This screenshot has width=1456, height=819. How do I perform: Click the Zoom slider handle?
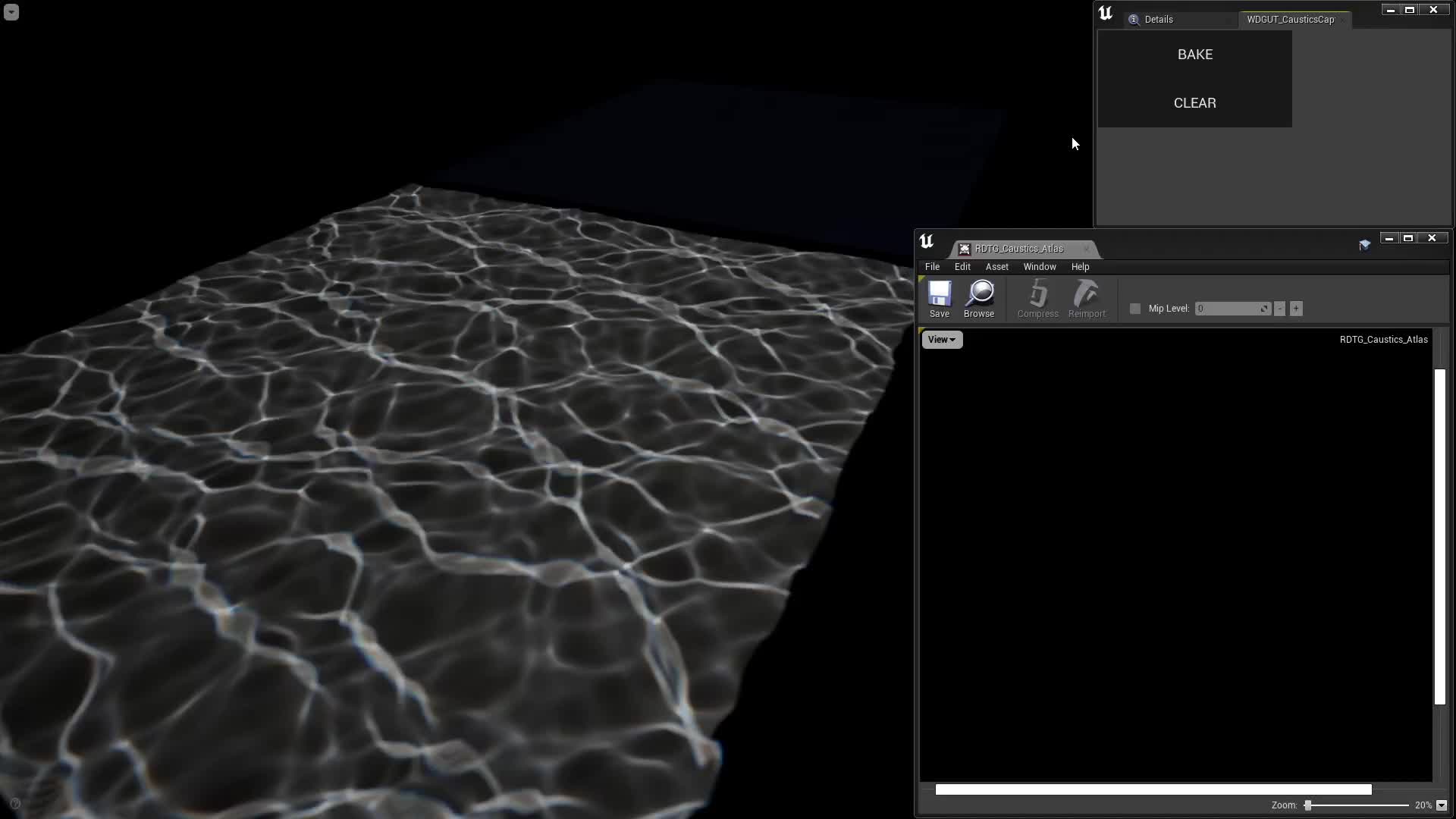[1308, 805]
